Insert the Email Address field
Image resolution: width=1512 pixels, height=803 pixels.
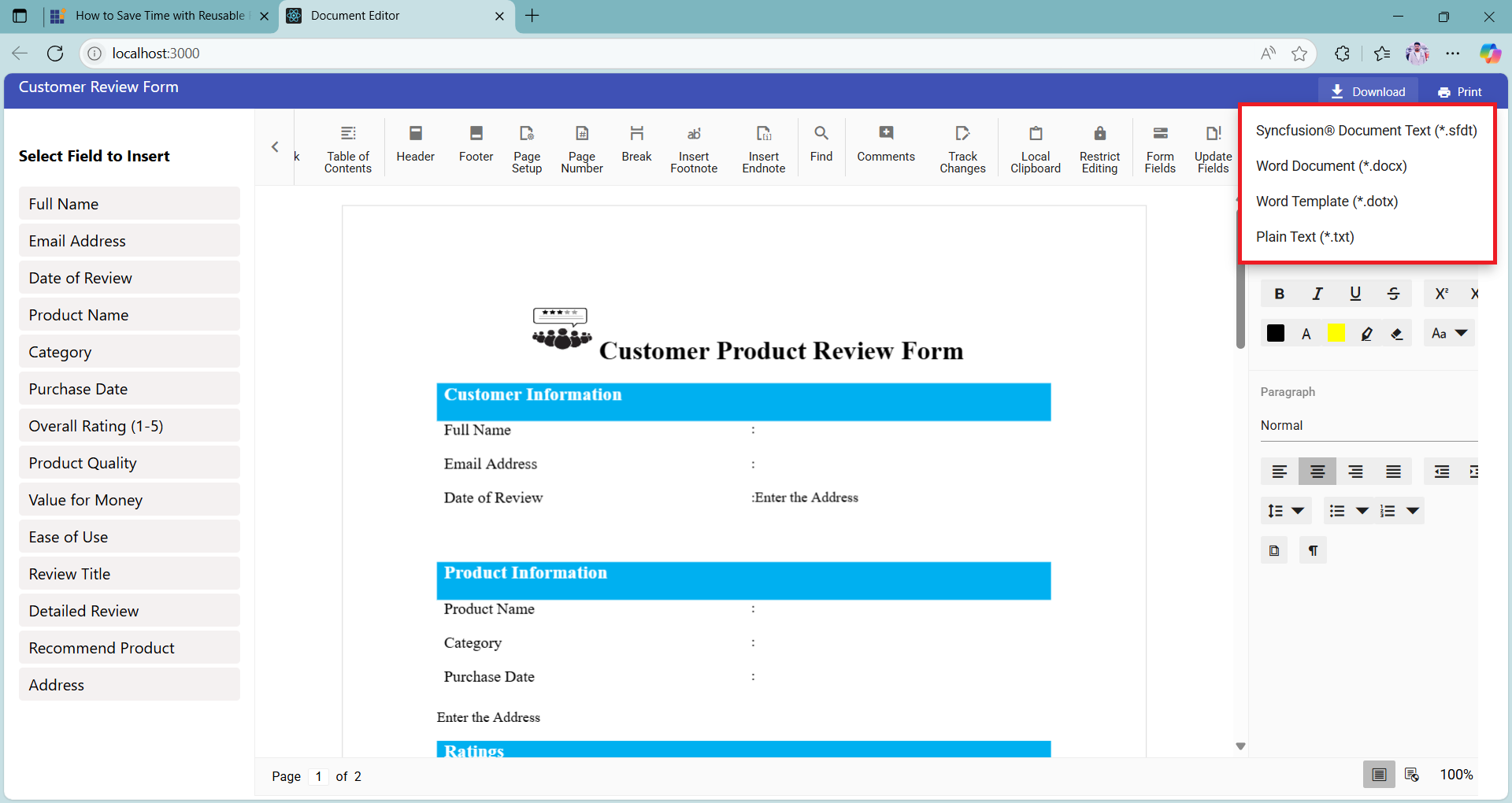click(x=128, y=240)
